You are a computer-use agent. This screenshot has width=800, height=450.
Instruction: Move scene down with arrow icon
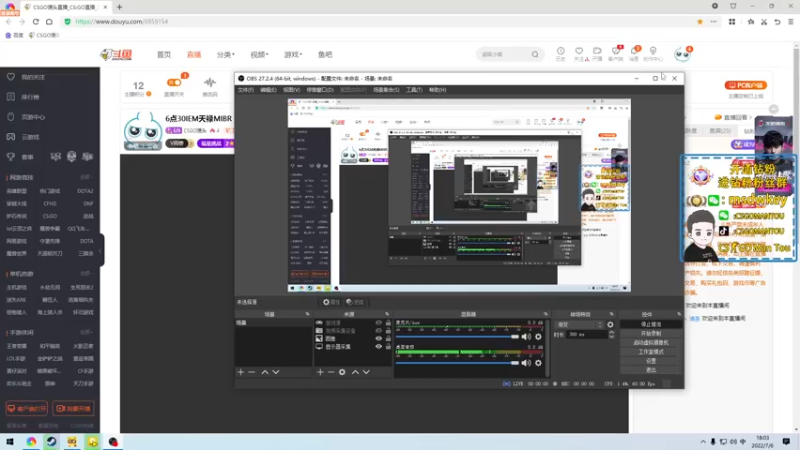pos(276,372)
